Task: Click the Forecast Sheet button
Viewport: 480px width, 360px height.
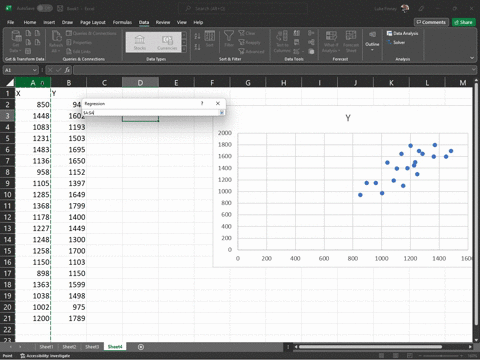Action: tap(351, 41)
